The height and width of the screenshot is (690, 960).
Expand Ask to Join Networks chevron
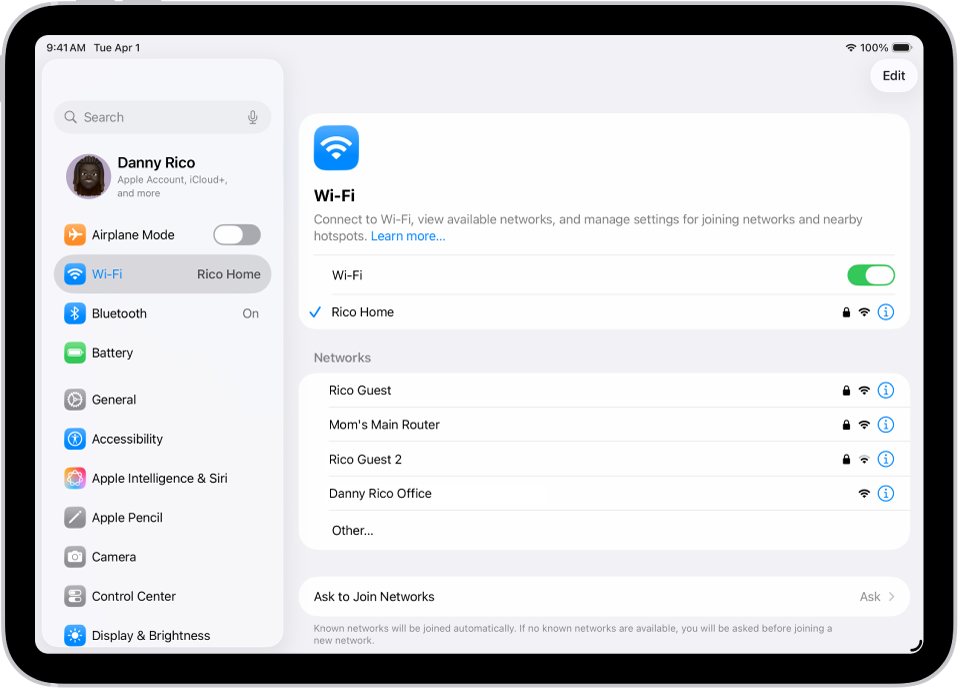coord(891,597)
